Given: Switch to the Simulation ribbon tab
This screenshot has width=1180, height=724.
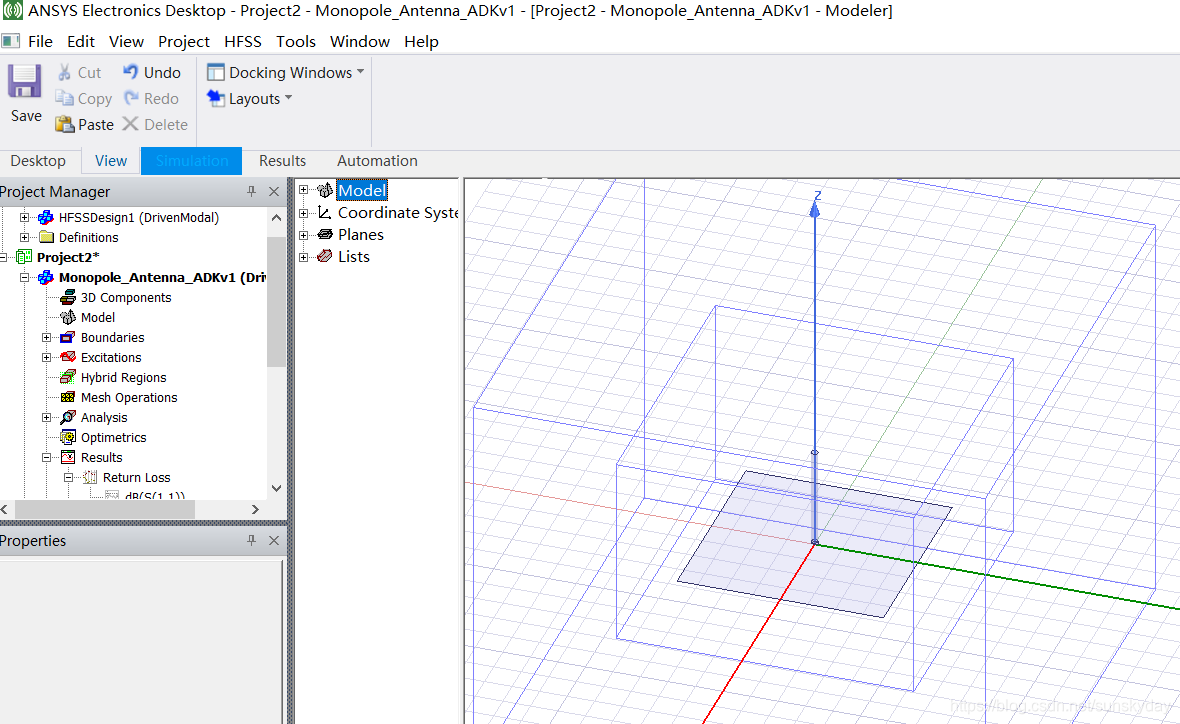Looking at the screenshot, I should point(191,160).
